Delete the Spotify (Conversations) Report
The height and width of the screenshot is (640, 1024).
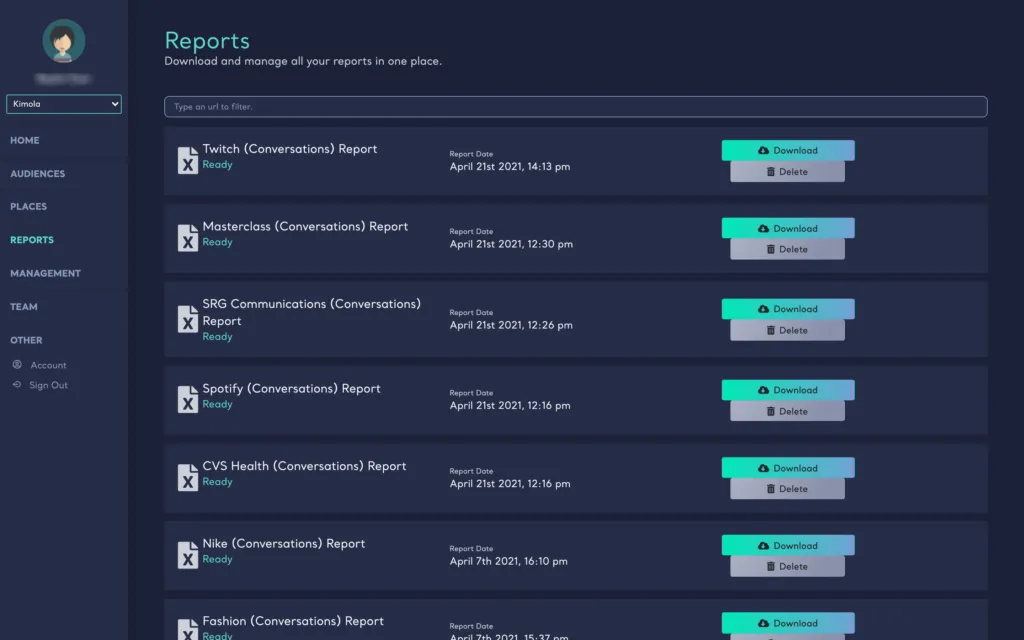click(787, 411)
